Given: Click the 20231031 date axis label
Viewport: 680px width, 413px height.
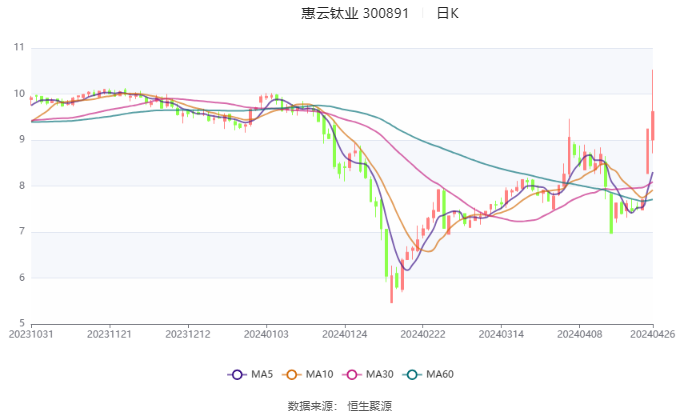Looking at the screenshot, I should point(31,334).
